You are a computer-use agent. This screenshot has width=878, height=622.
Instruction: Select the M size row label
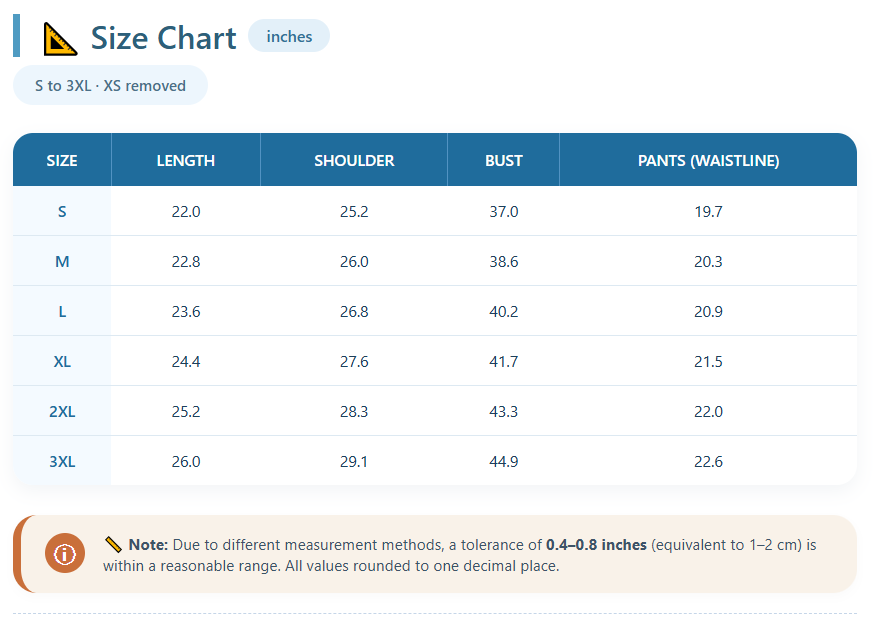(62, 261)
